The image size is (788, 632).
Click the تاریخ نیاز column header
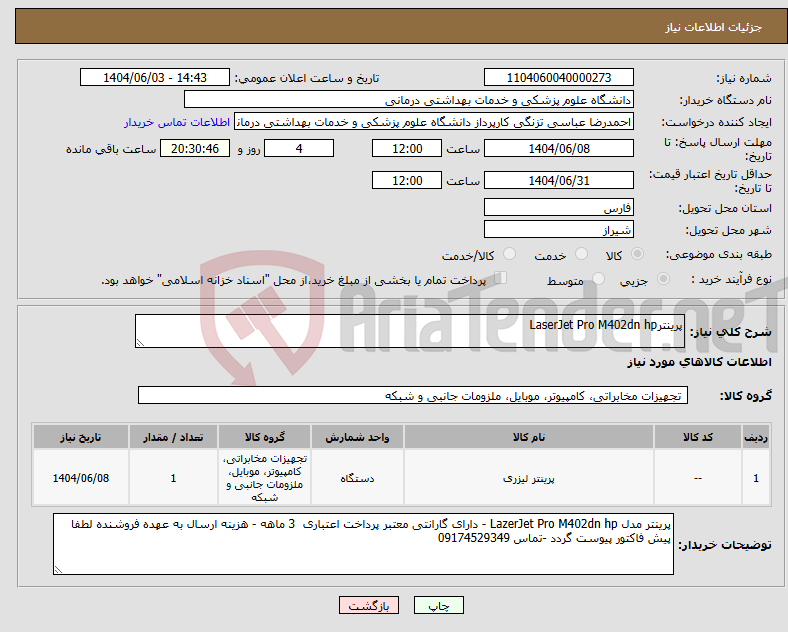pyautogui.click(x=80, y=437)
